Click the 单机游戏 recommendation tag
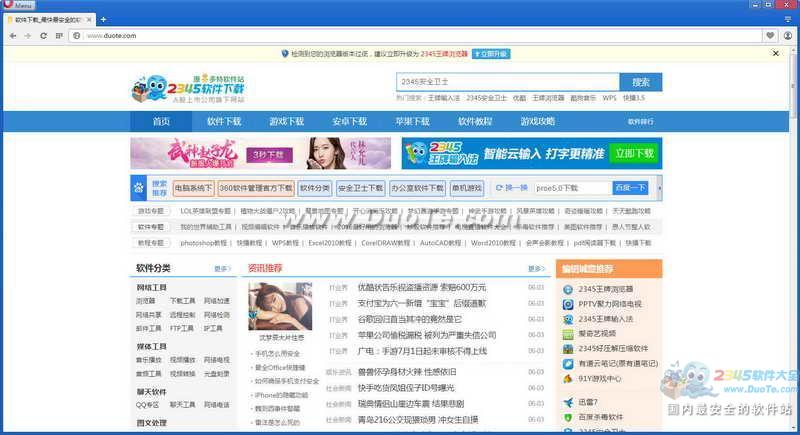The image size is (800, 435). 466,188
